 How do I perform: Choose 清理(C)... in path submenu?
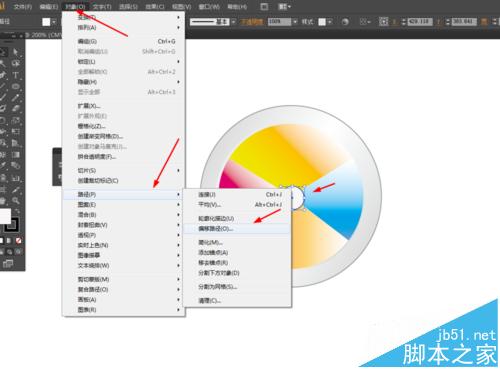coord(237,300)
